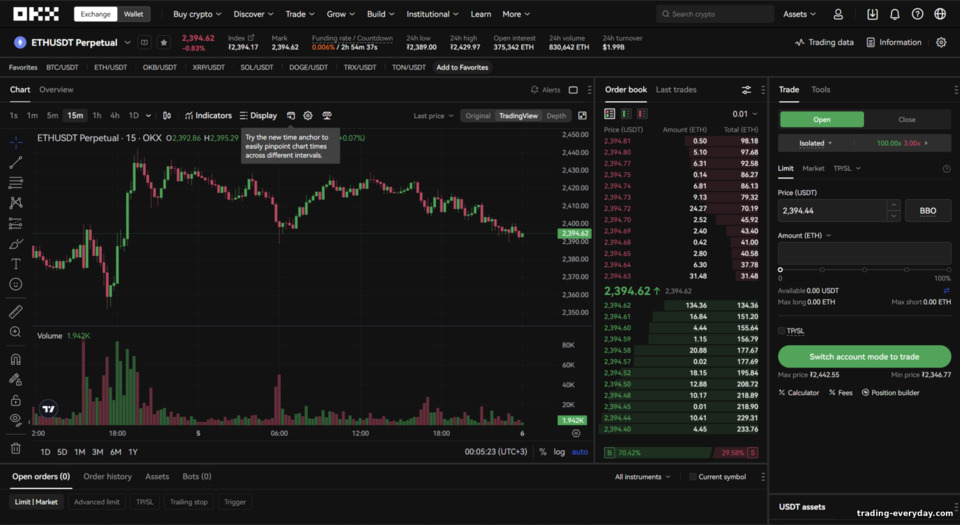Screen dimensions: 960x525
Task: Expand the Isolated margin mode dropdown
Action: 815,143
